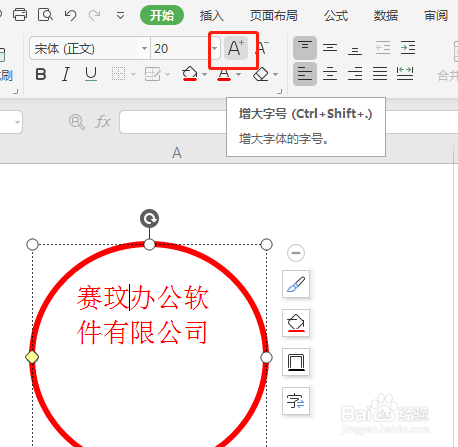This screenshot has height=447, width=458.
Task: Align text to top
Action: click(x=305, y=48)
